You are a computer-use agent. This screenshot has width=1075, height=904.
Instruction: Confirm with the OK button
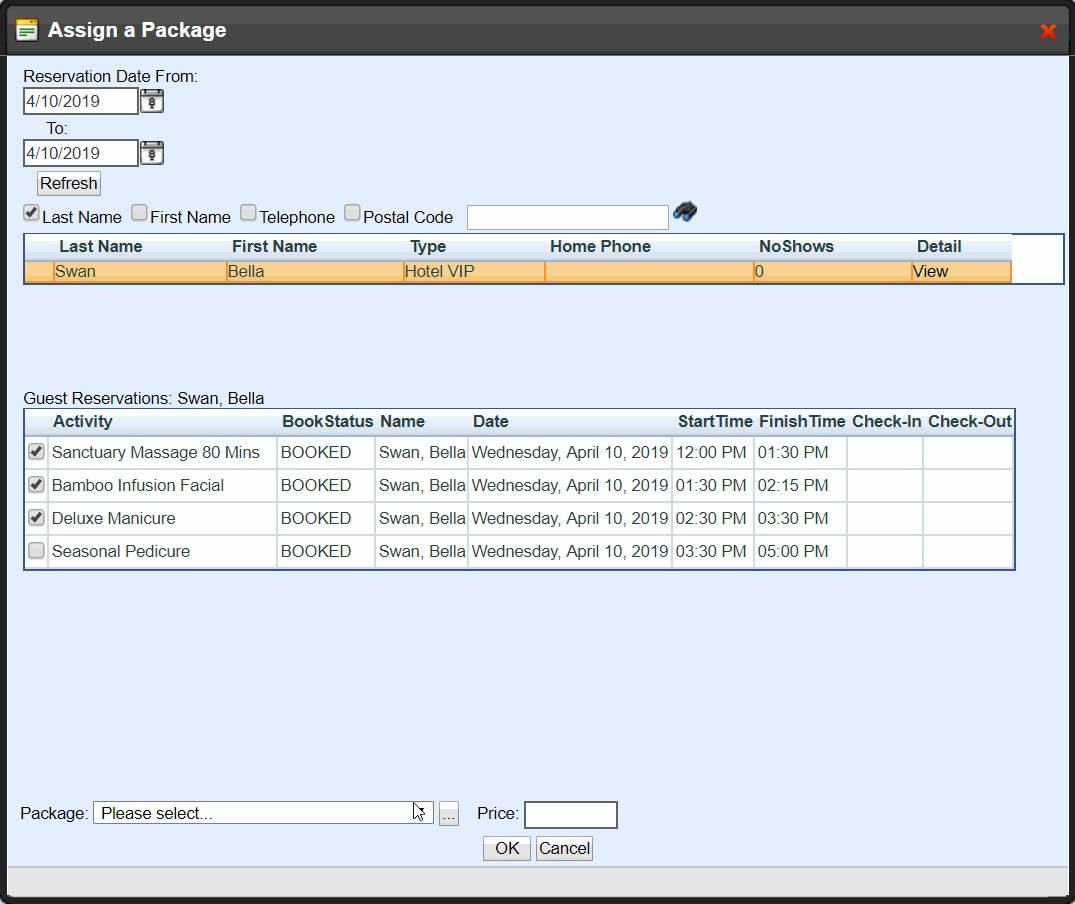(507, 848)
